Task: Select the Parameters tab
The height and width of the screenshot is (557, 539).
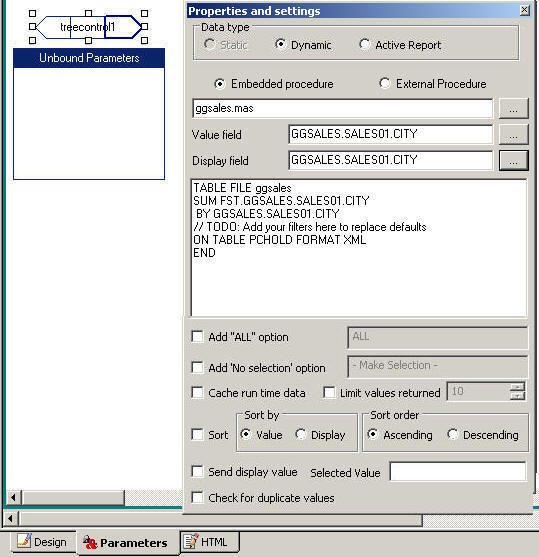Action: [x=126, y=543]
